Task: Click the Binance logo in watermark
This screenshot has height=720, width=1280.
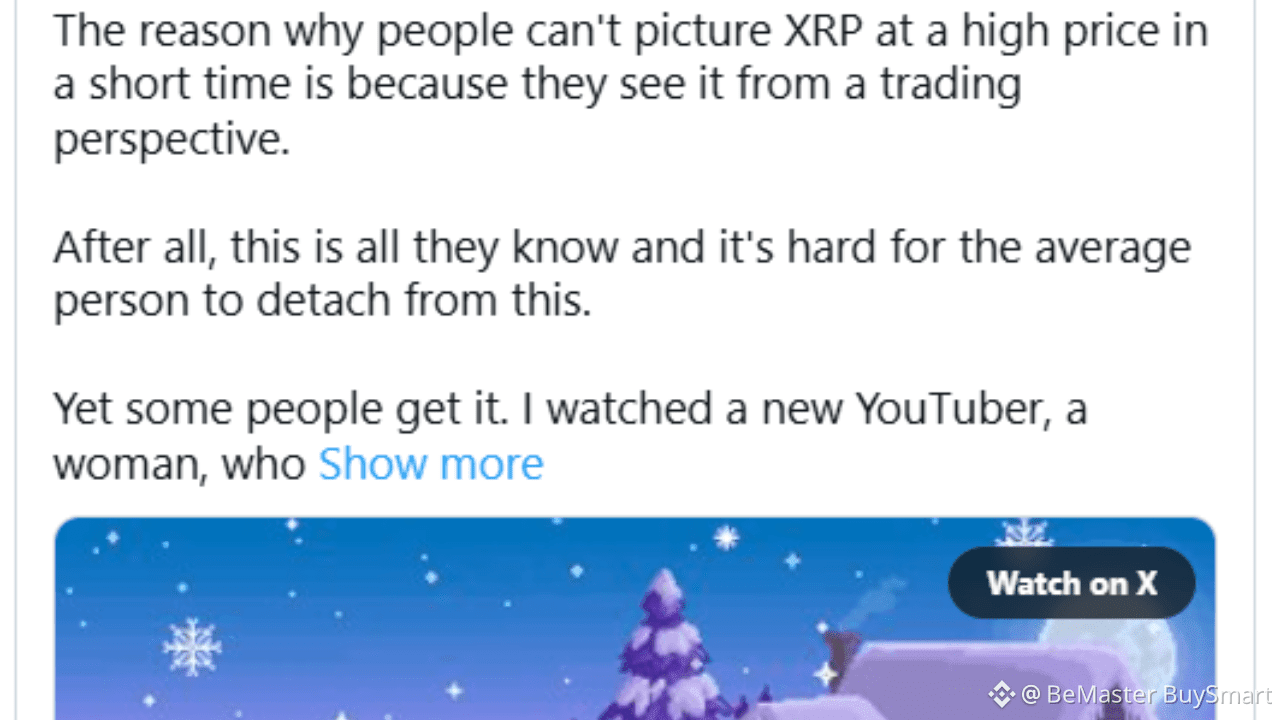Action: click(1001, 694)
